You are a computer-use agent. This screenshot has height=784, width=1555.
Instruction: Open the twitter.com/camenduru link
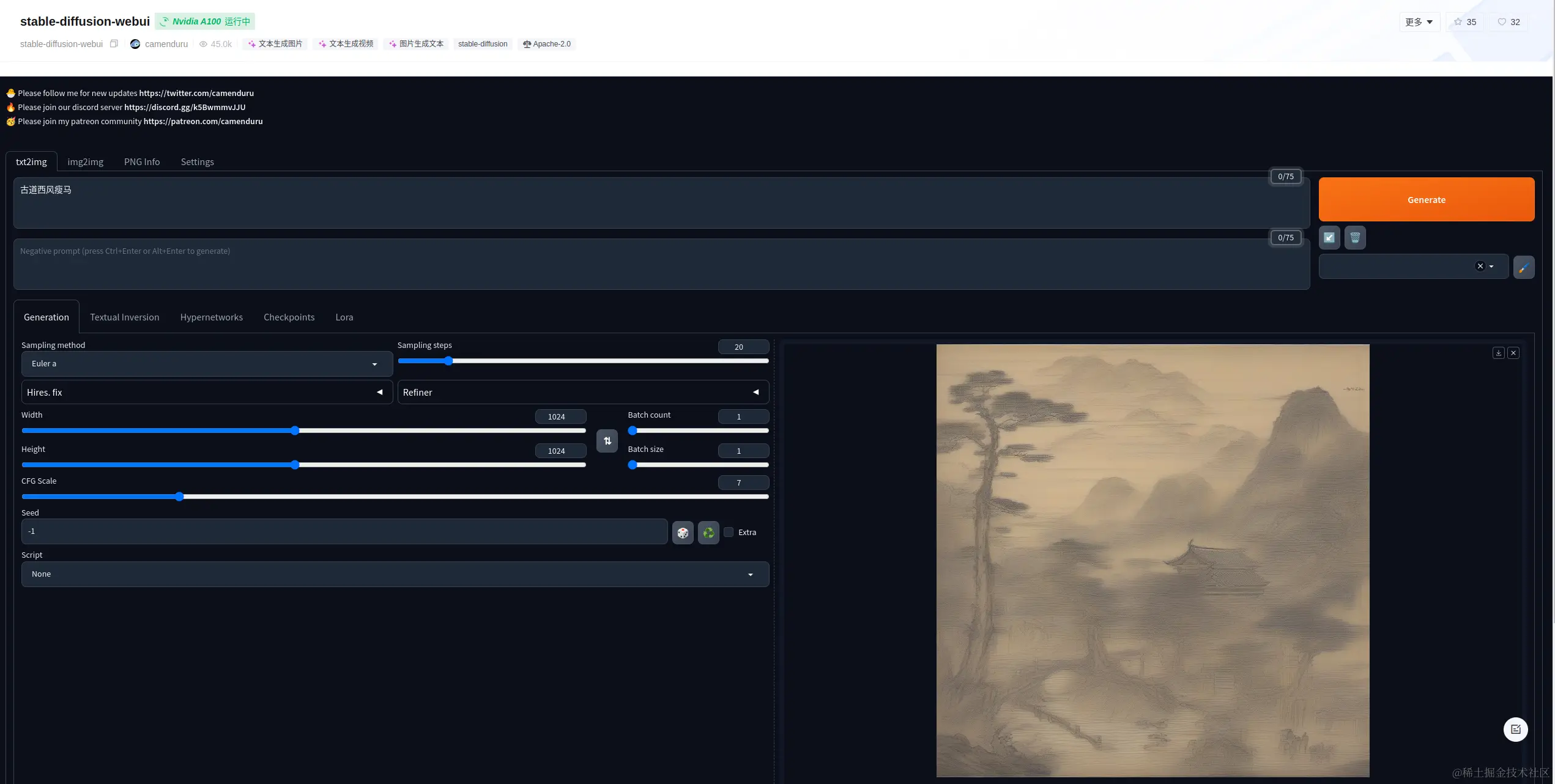[x=196, y=93]
